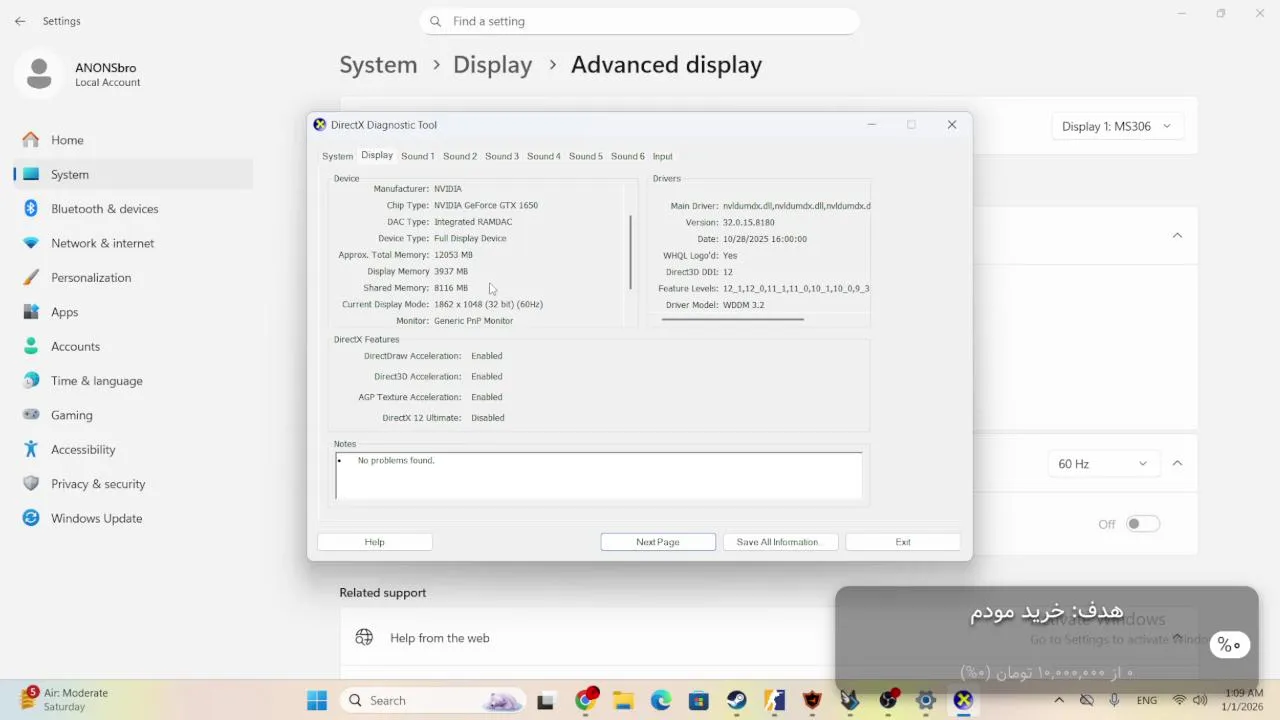
Task: Open Steam from taskbar
Action: [x=736, y=701]
